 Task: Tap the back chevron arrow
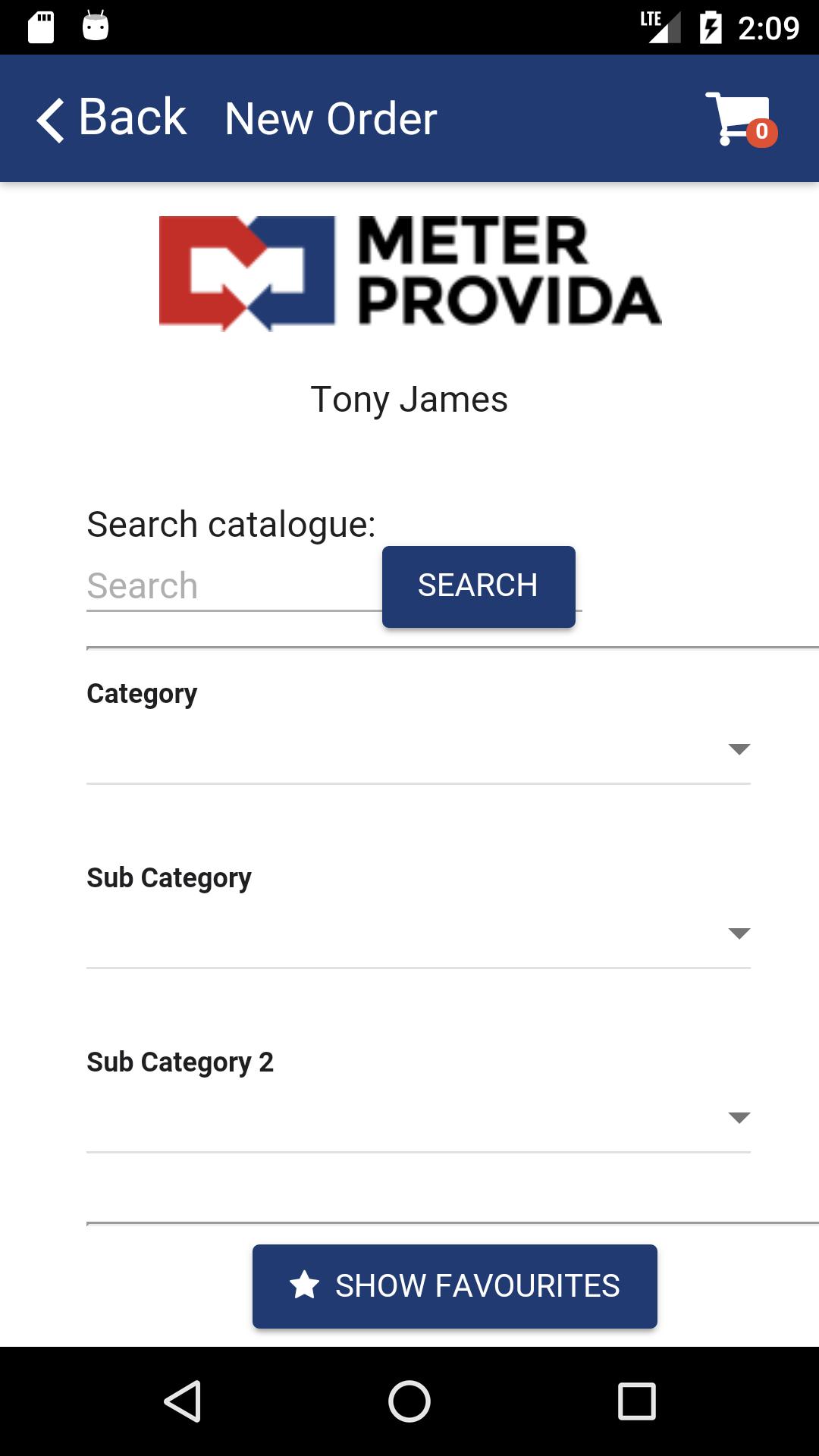51,120
